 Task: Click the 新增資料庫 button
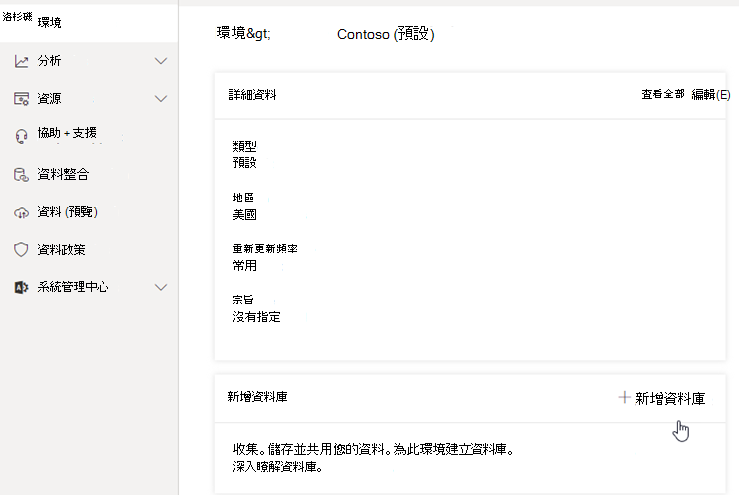[662, 398]
